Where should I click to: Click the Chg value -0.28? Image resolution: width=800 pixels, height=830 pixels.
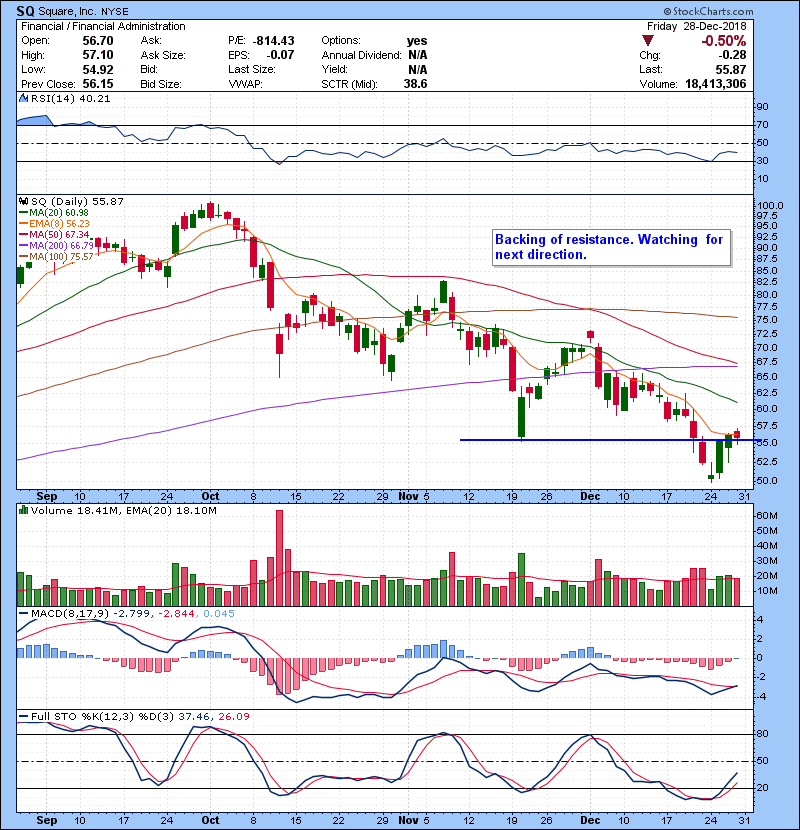click(733, 55)
